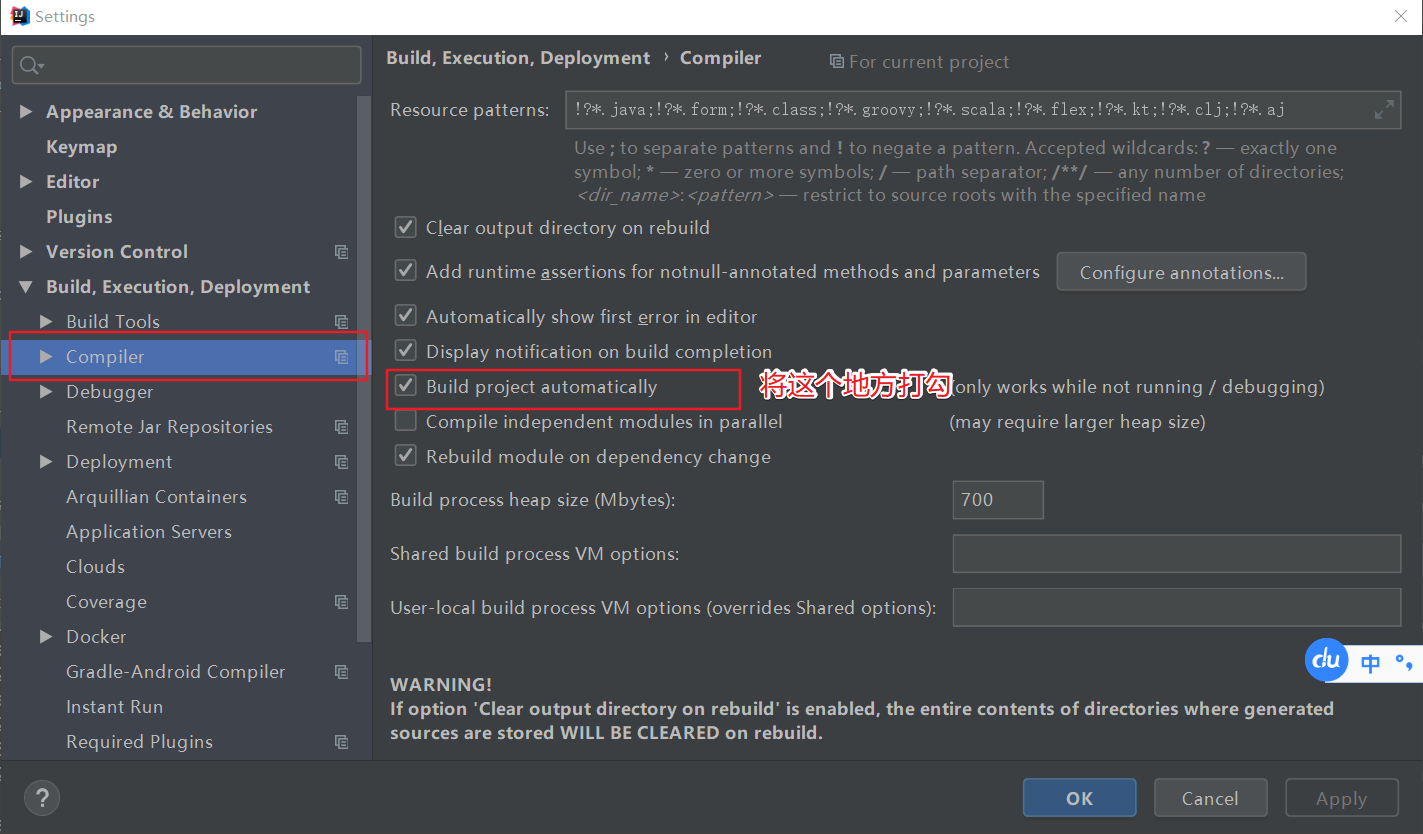
Task: Click project-level icon beside Arquillian Containers
Action: [x=342, y=497]
